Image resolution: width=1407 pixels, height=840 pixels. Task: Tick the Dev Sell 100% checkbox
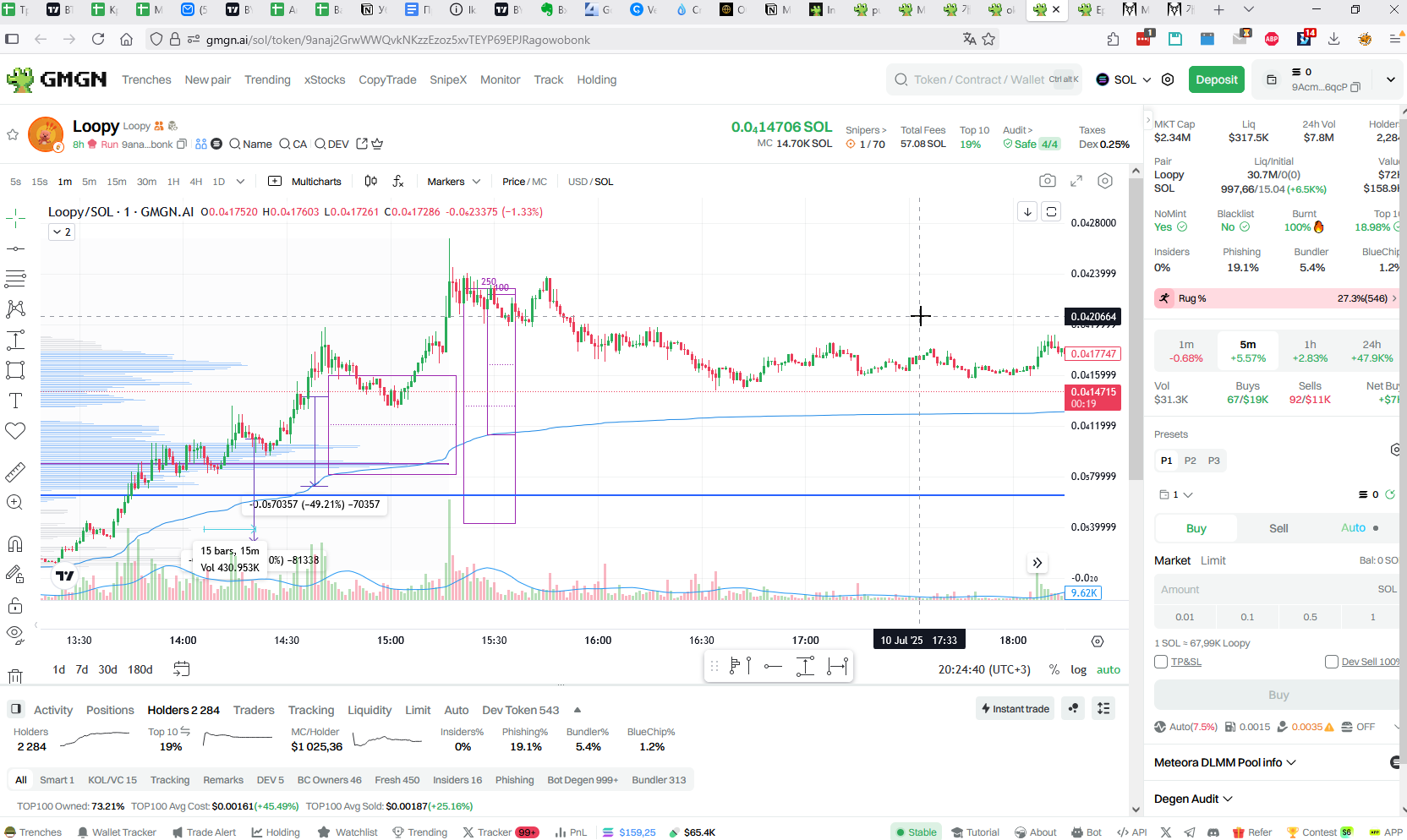[x=1332, y=662]
